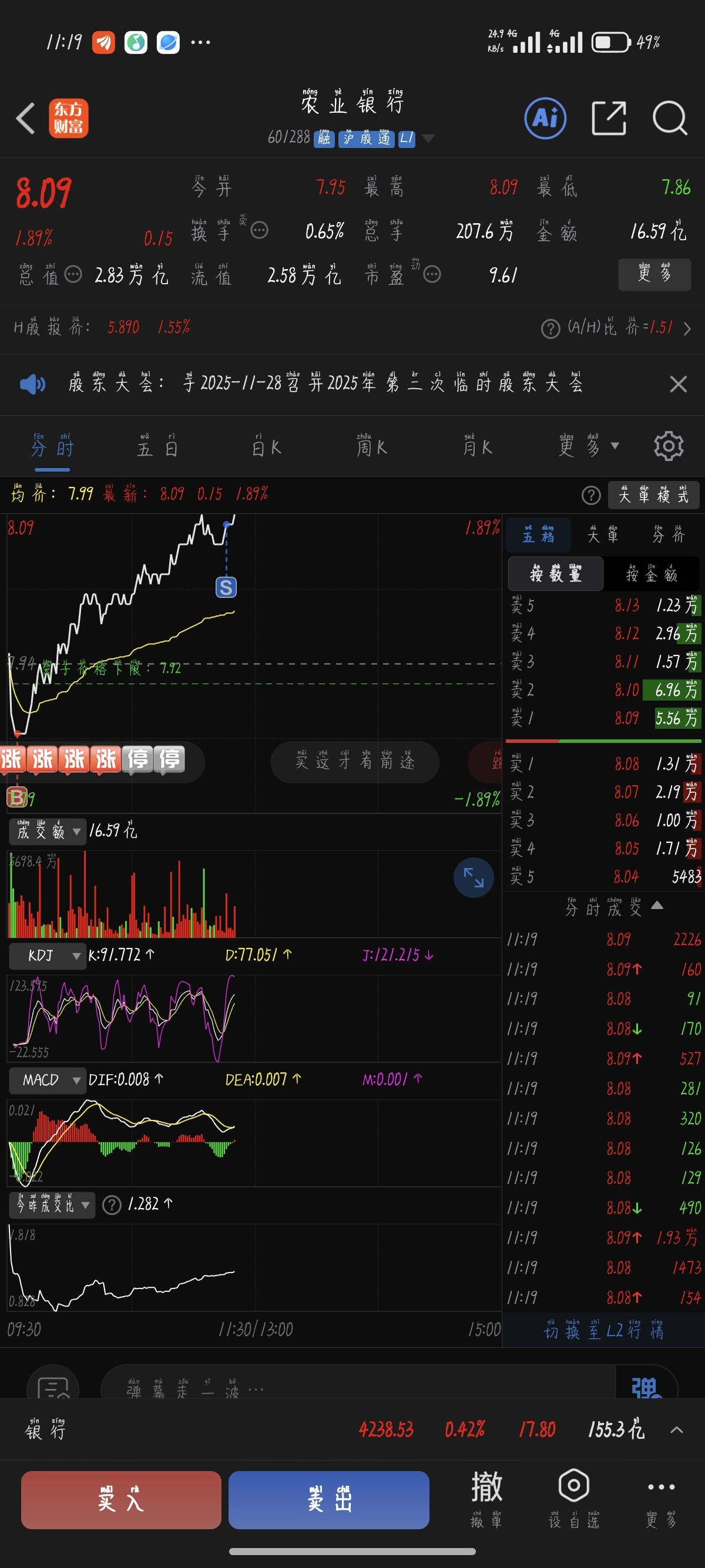Switch to 五日 tab
Viewport: 705px width, 1568px height.
tap(157, 447)
